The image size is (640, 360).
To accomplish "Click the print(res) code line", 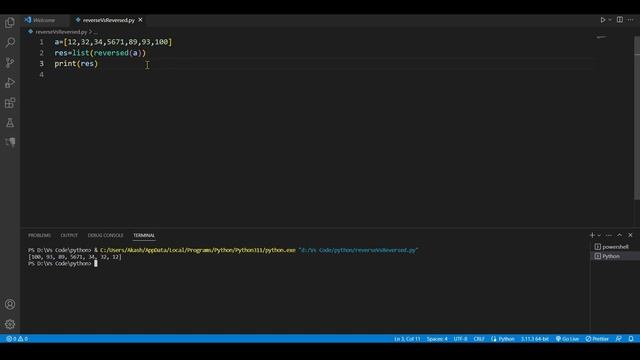I will click(x=76, y=64).
